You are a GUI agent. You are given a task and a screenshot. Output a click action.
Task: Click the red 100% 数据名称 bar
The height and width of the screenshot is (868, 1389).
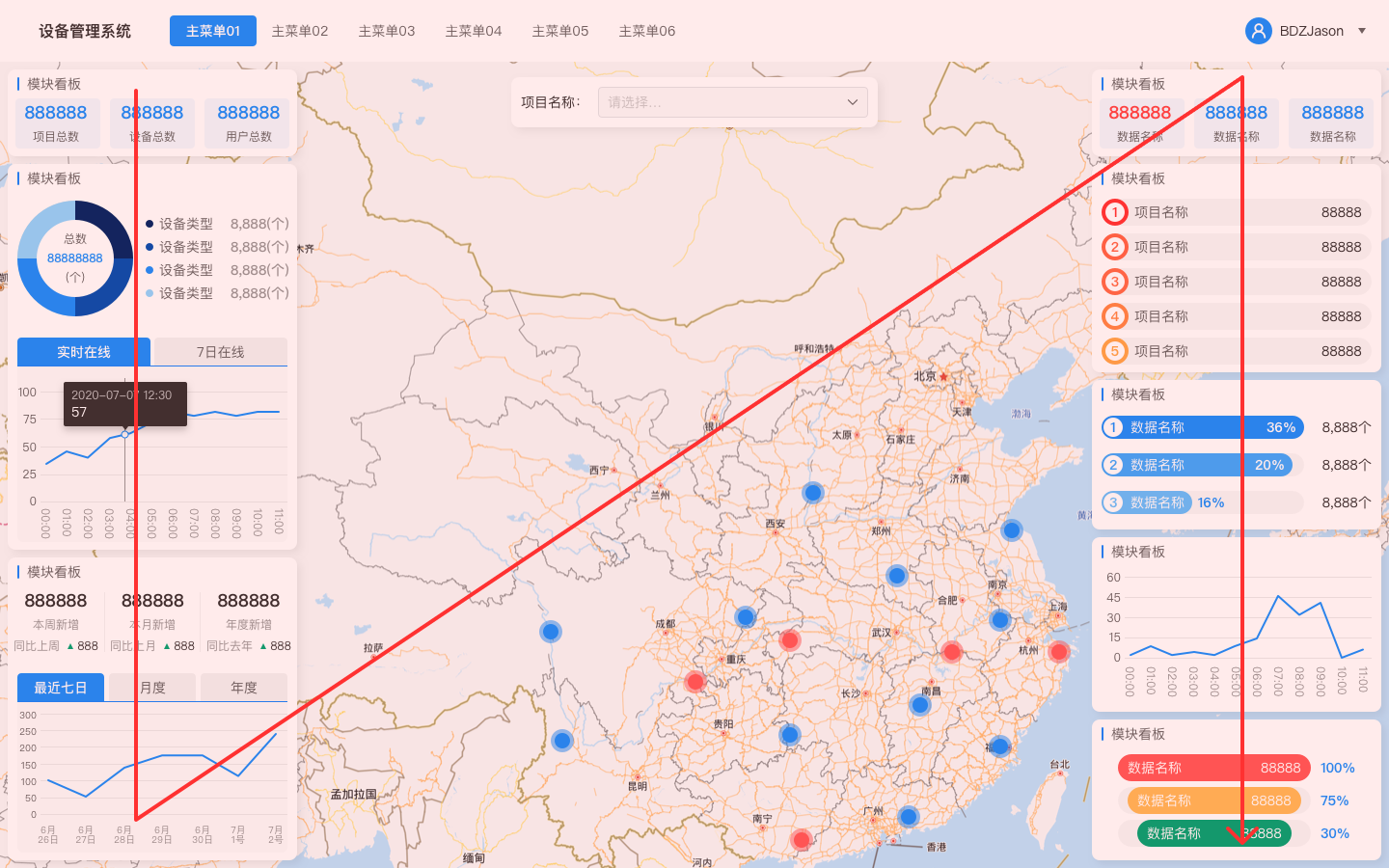pyautogui.click(x=1214, y=768)
